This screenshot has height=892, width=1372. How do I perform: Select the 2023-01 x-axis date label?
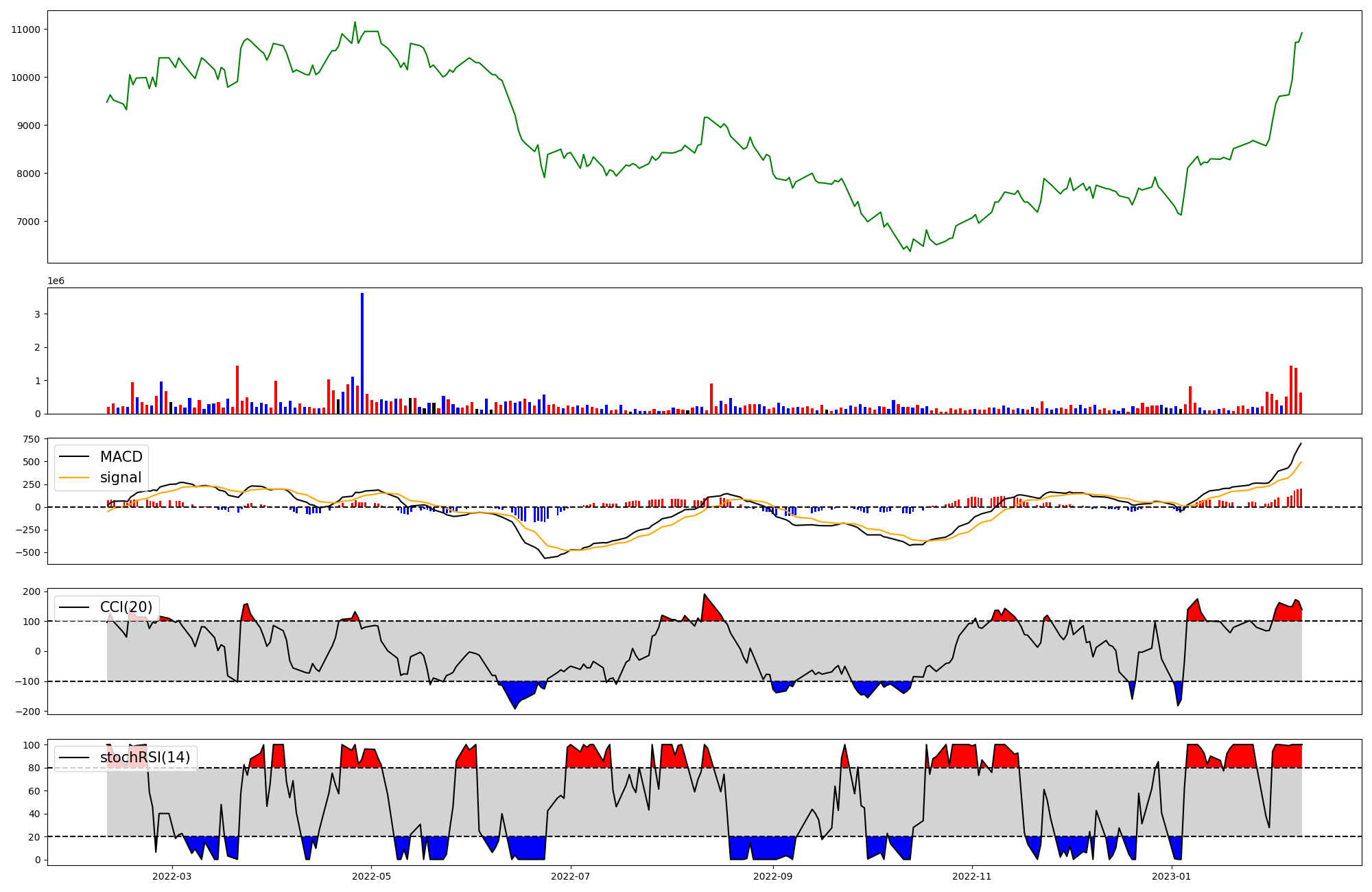1171,876
